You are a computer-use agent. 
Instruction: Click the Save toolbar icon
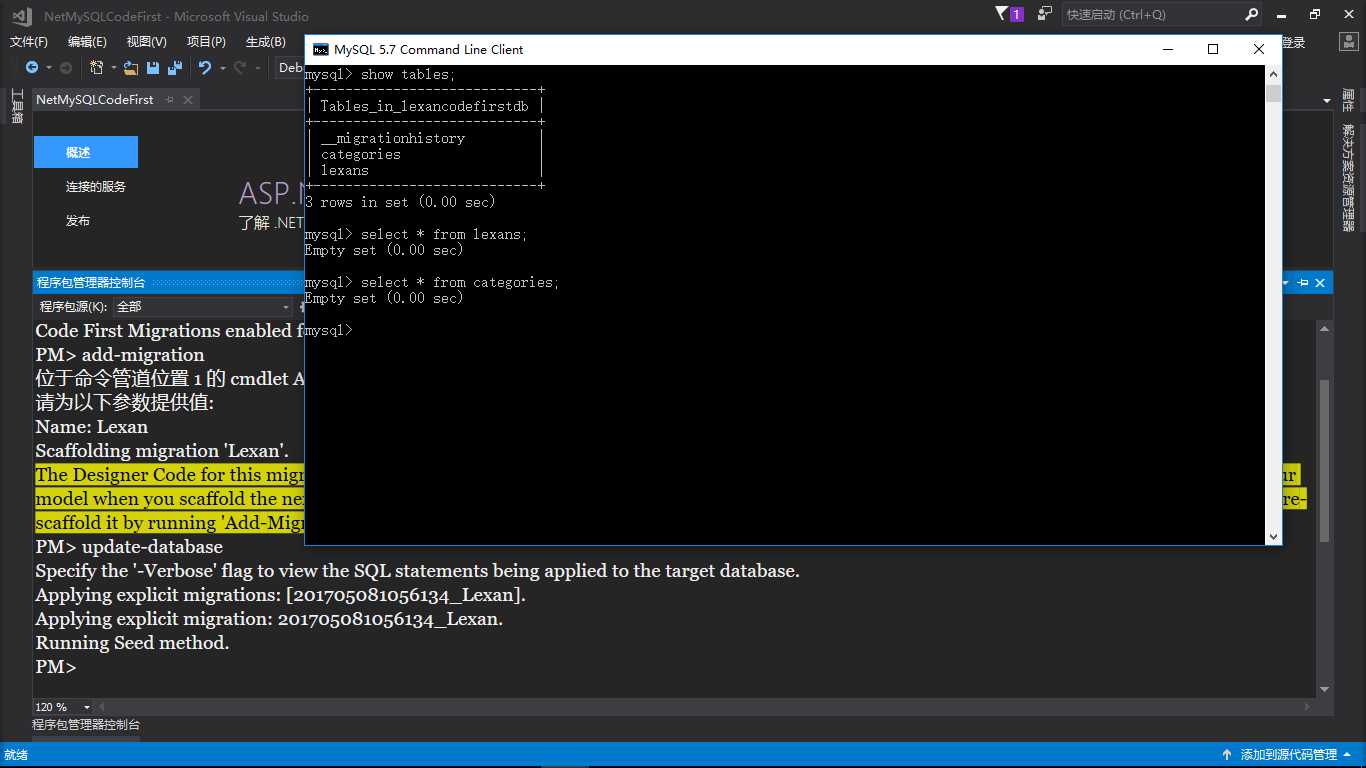153,68
